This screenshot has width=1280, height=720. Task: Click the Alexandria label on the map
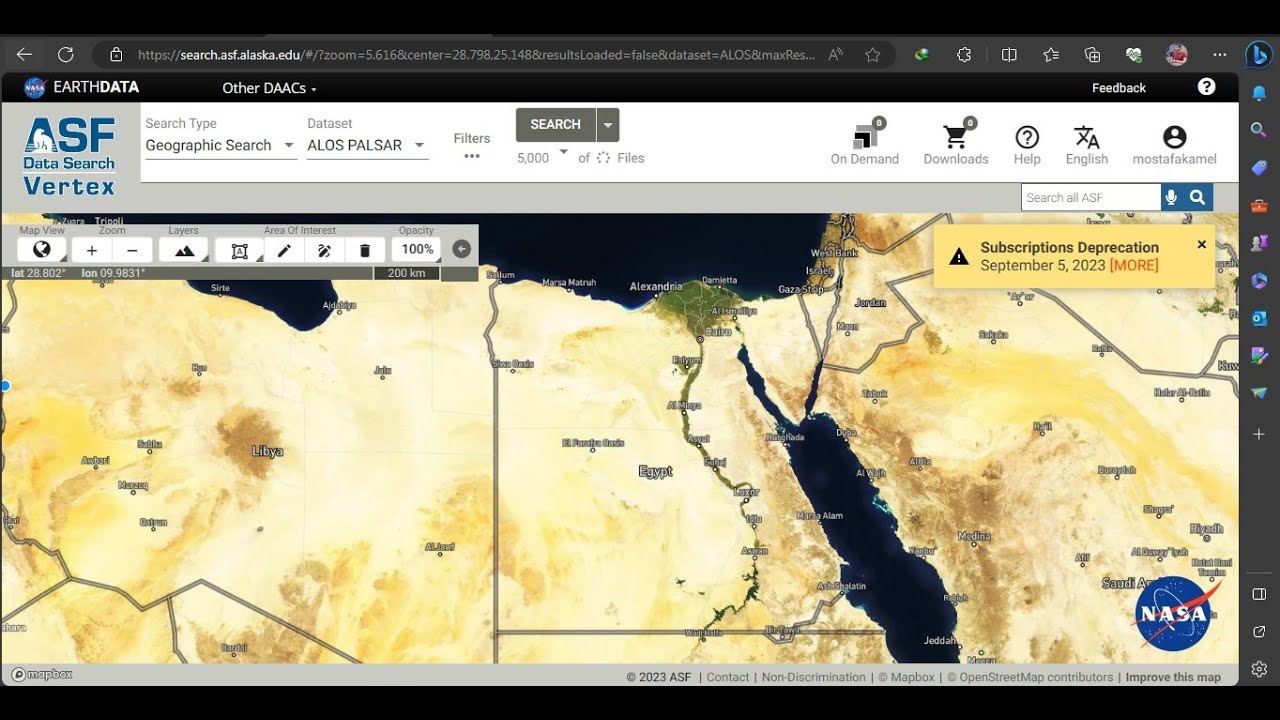pos(655,287)
